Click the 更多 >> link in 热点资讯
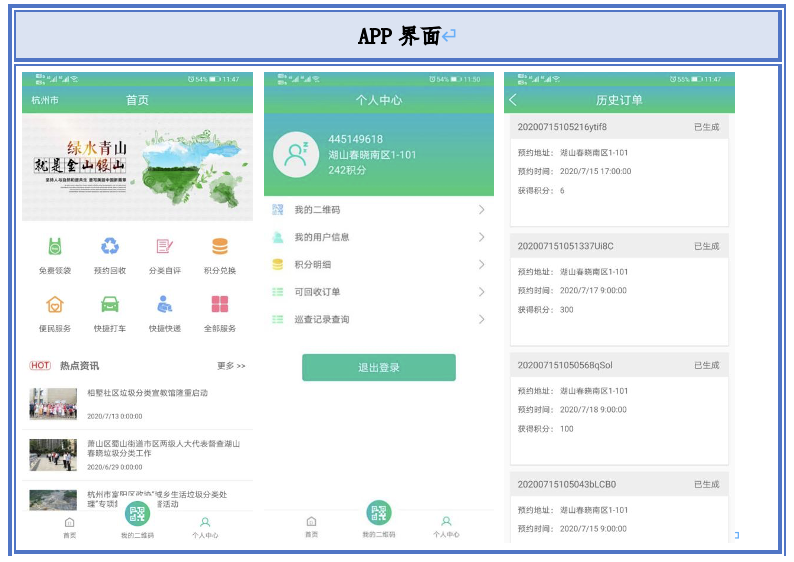The image size is (794, 562). tap(231, 366)
